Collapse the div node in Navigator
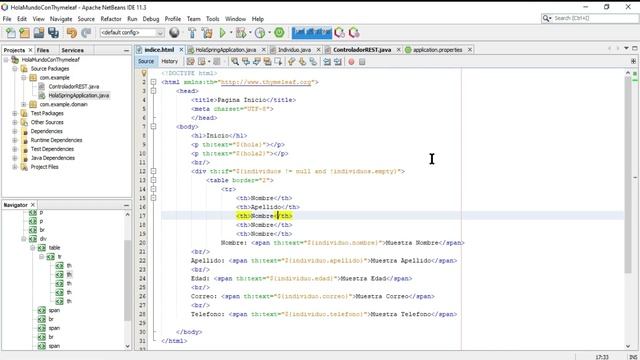640x360 pixels. point(24,239)
